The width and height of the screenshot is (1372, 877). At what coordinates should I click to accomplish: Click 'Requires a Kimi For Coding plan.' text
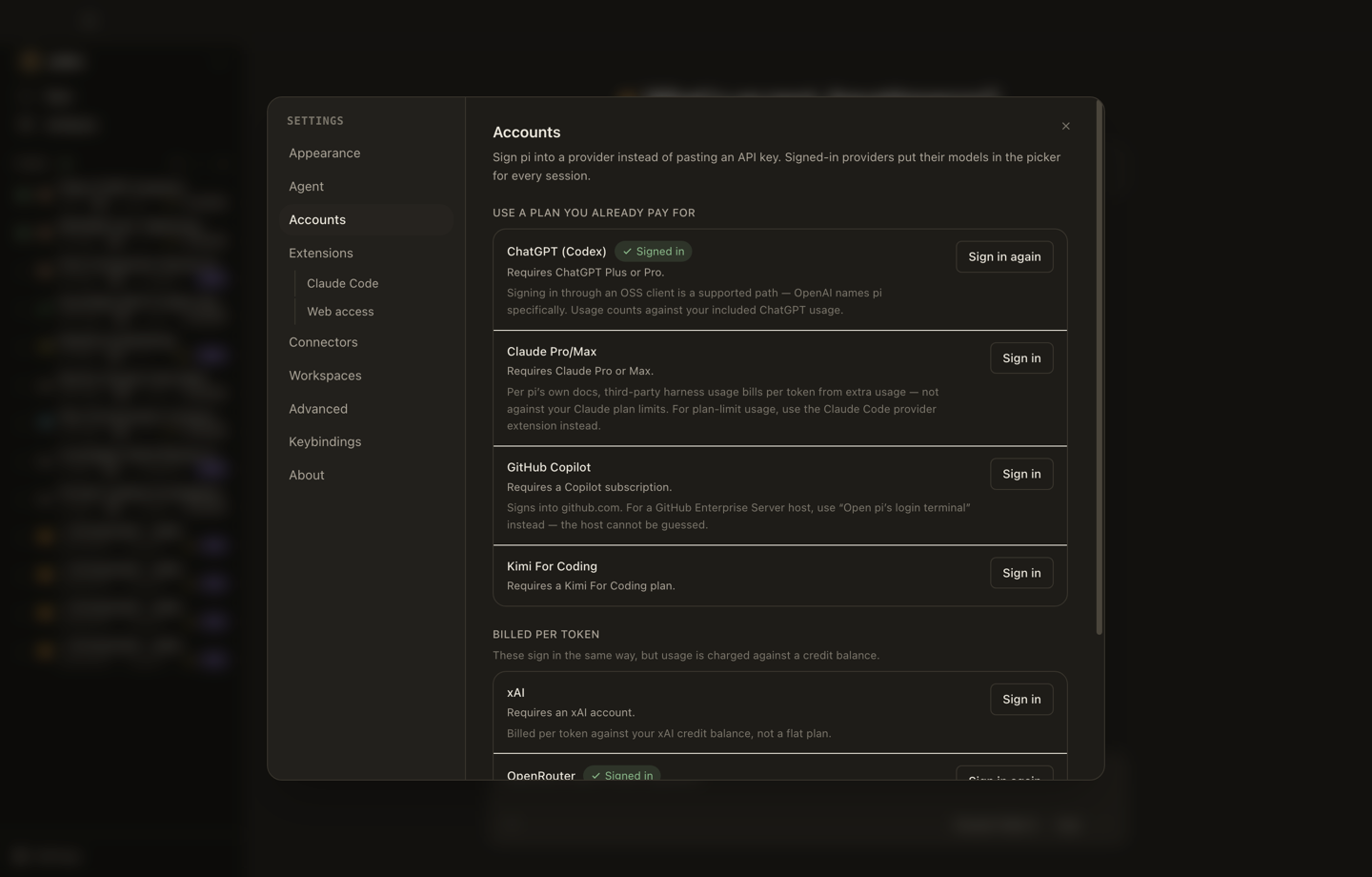coord(591,586)
